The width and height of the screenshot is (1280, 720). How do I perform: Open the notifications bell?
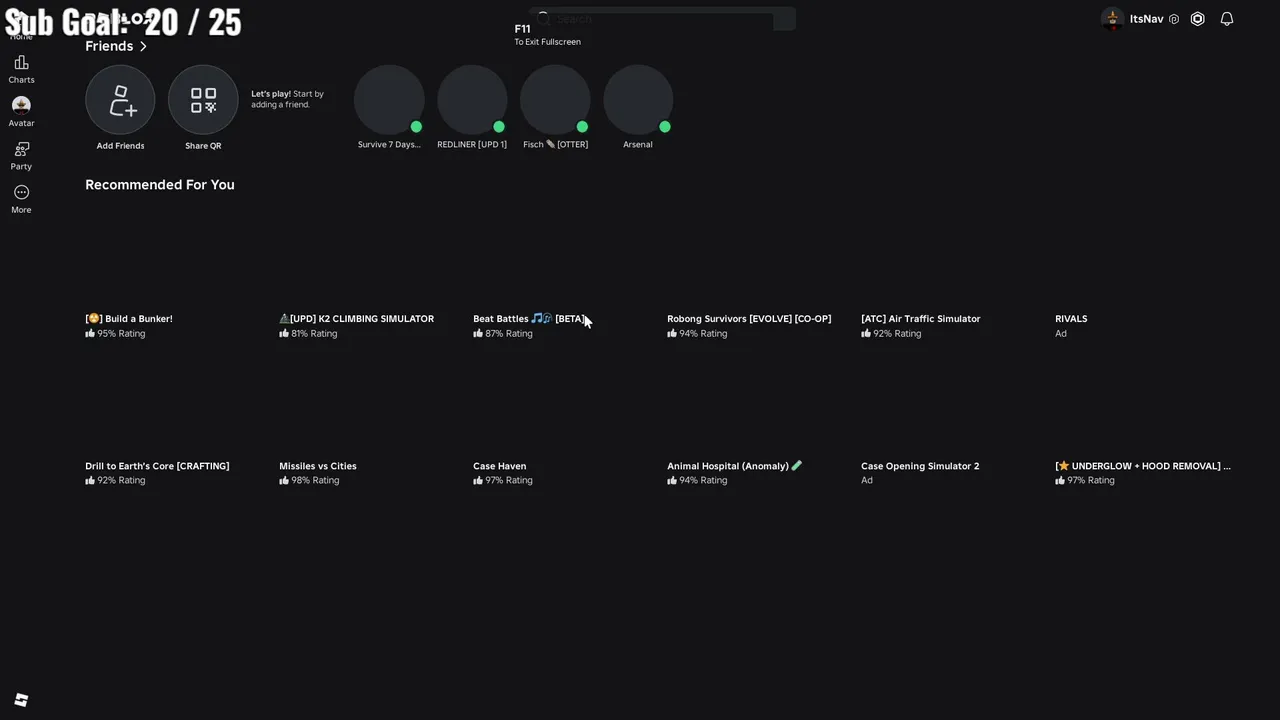tap(1227, 19)
